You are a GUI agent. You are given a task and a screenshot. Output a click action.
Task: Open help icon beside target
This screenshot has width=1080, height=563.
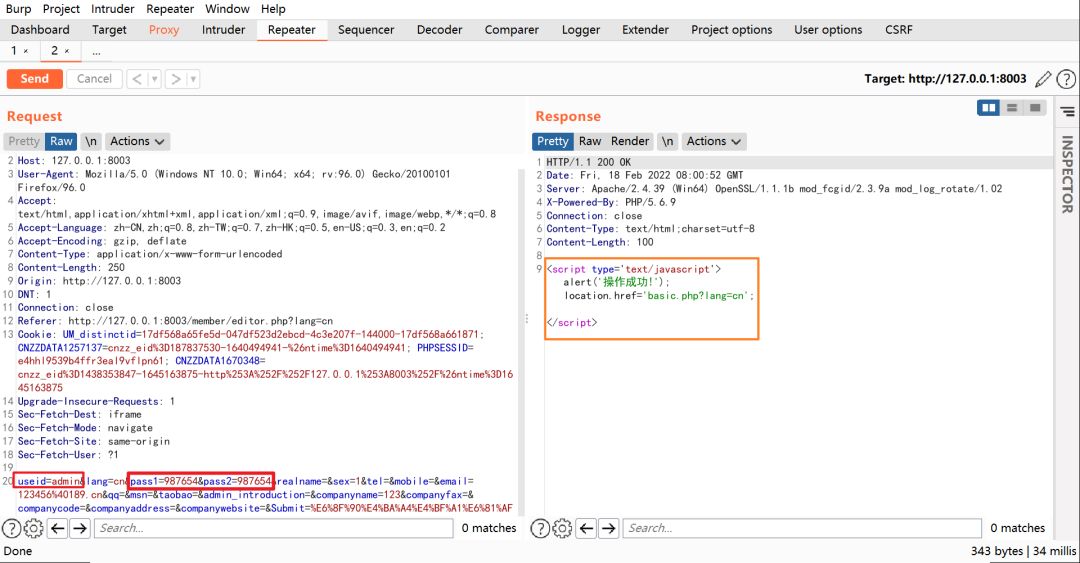point(1066,79)
